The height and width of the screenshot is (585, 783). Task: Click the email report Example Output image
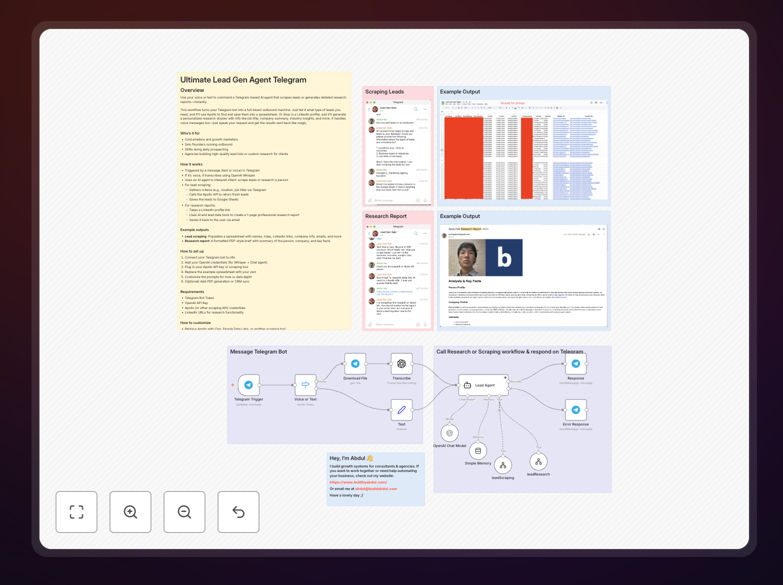(523, 276)
